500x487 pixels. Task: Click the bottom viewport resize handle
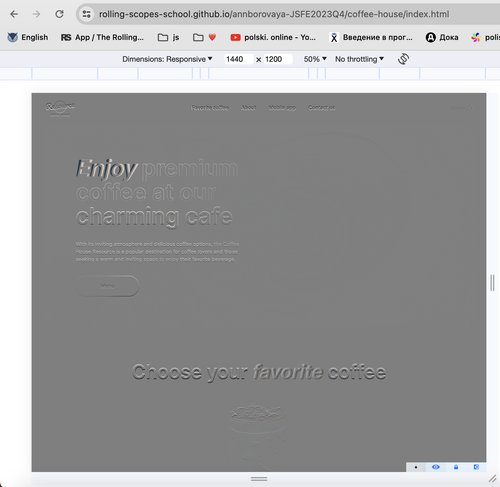click(x=259, y=479)
